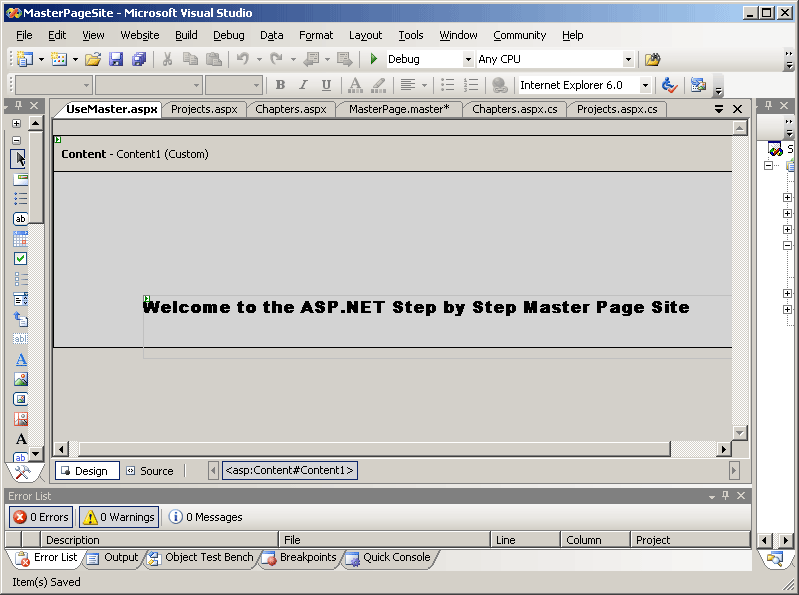Click the Save disk icon
The image size is (799, 595).
click(116, 60)
